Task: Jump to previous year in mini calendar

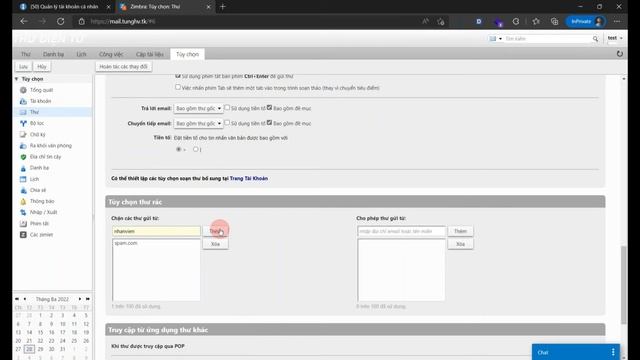Action: 17,299
